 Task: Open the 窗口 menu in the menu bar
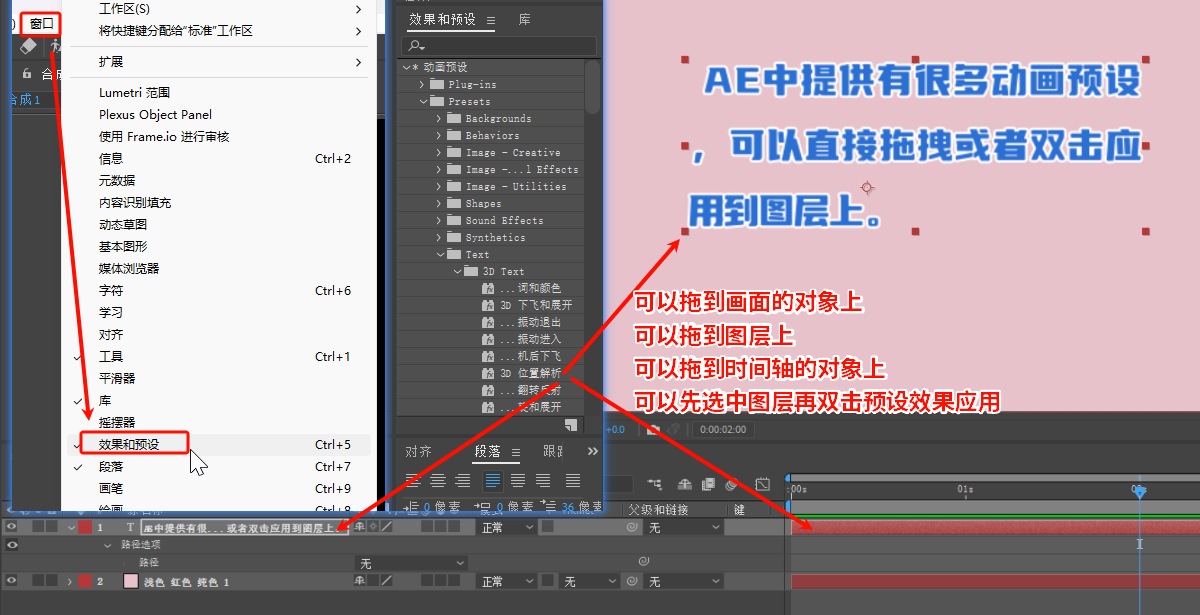(x=40, y=23)
